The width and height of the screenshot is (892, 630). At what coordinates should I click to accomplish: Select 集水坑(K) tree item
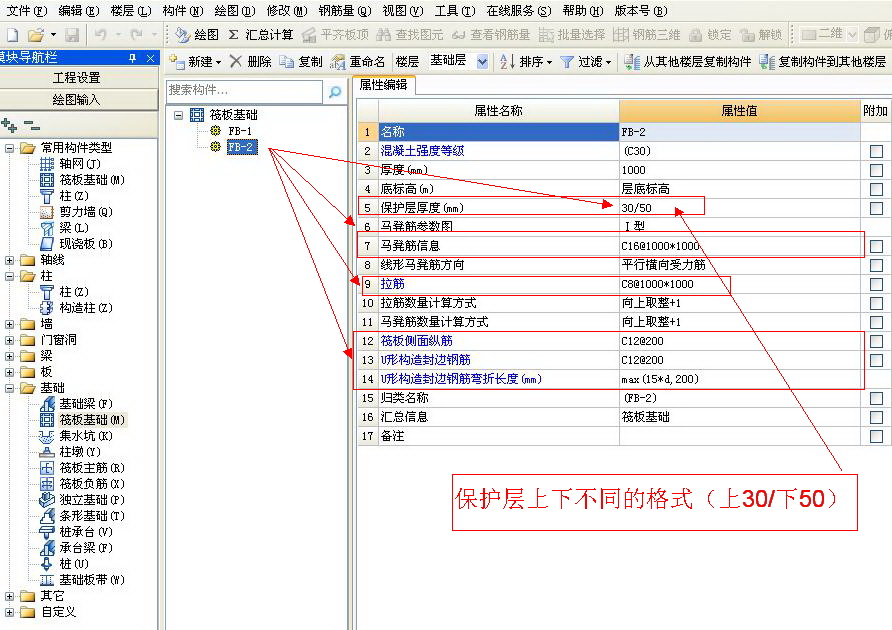[x=86, y=436]
